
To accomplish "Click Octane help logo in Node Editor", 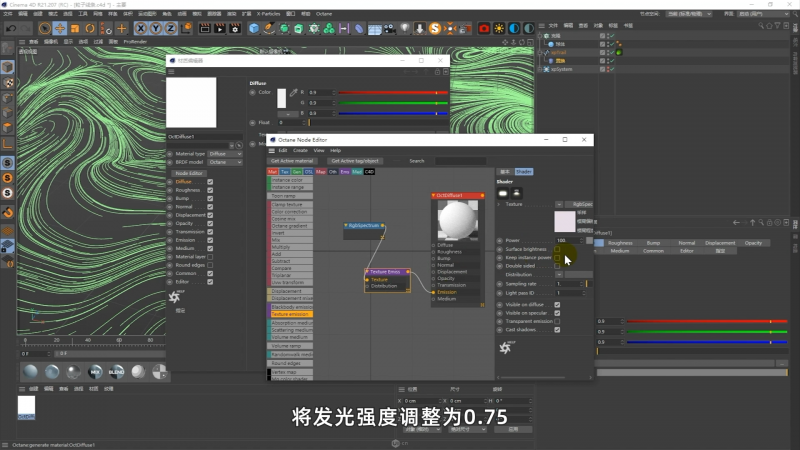I will 506,347.
